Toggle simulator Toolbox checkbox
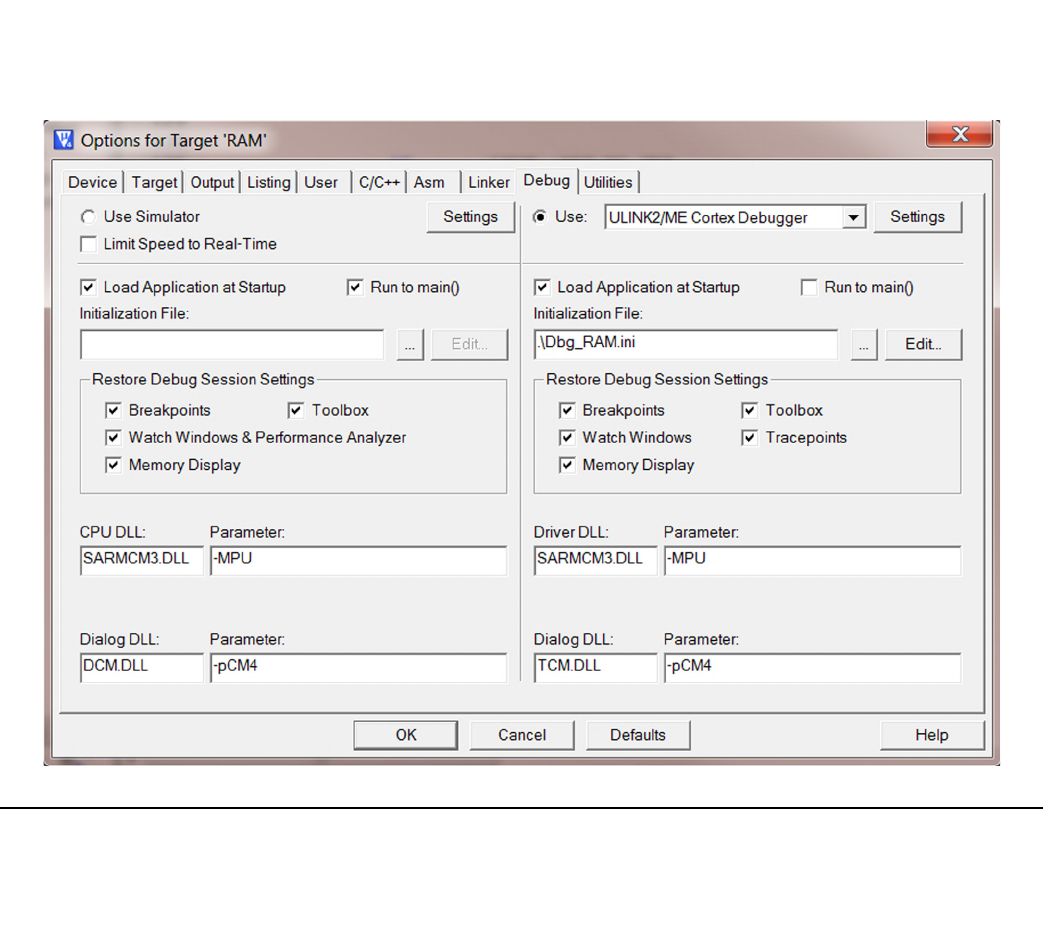The width and height of the screenshot is (1063, 926). tap(296, 410)
